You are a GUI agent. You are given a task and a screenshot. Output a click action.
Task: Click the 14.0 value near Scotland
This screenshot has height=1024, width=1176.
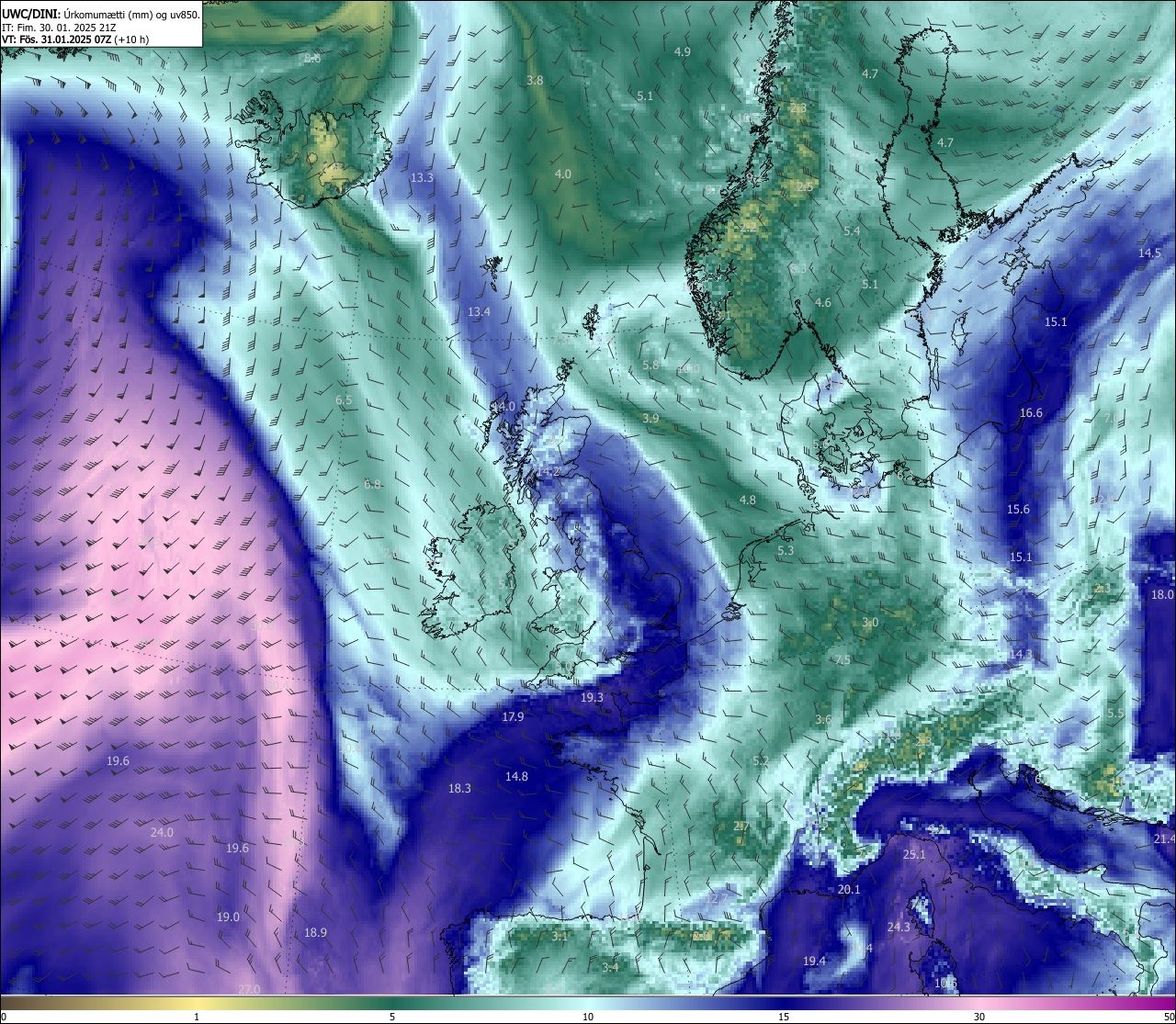pyautogui.click(x=503, y=407)
